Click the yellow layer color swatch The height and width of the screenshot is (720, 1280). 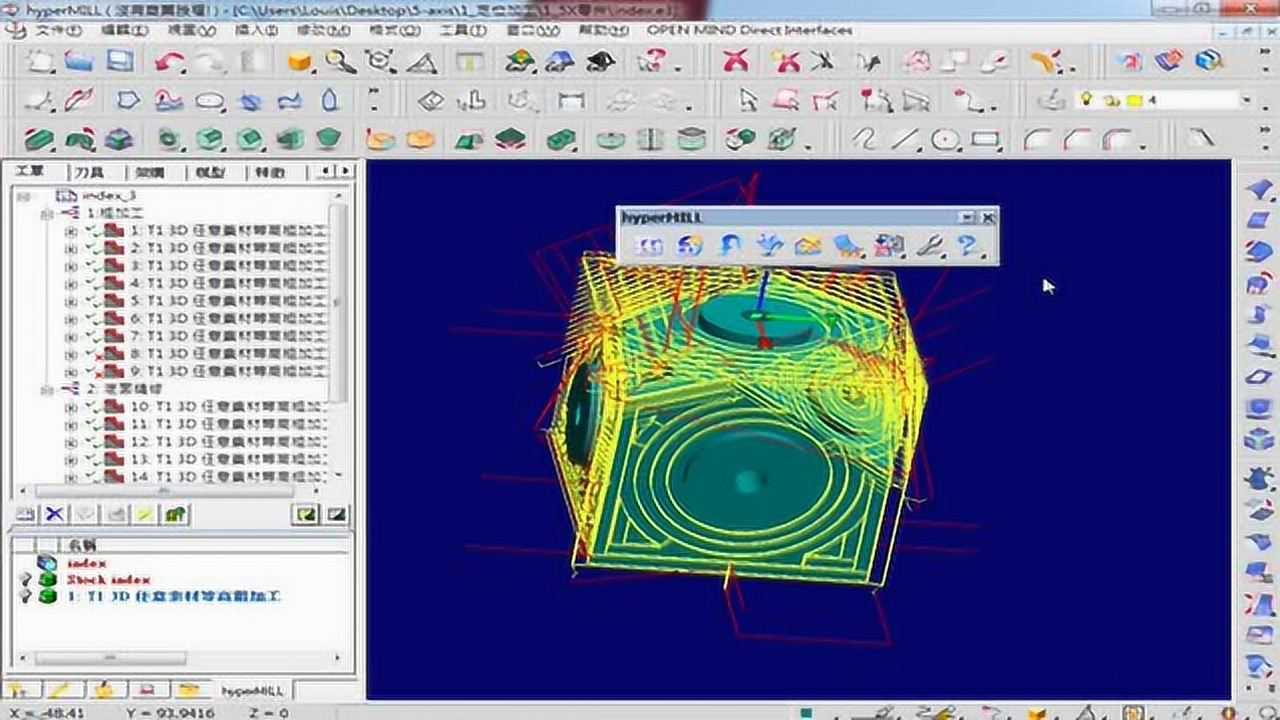[x=1135, y=100]
